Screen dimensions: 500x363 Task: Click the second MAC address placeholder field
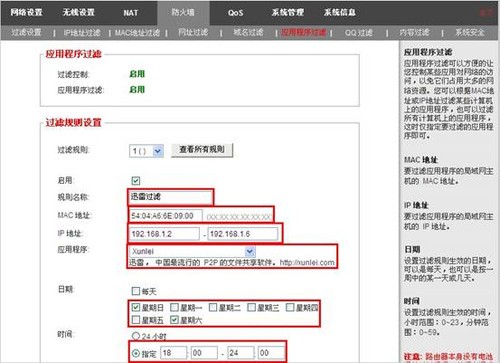pyautogui.click(x=238, y=217)
